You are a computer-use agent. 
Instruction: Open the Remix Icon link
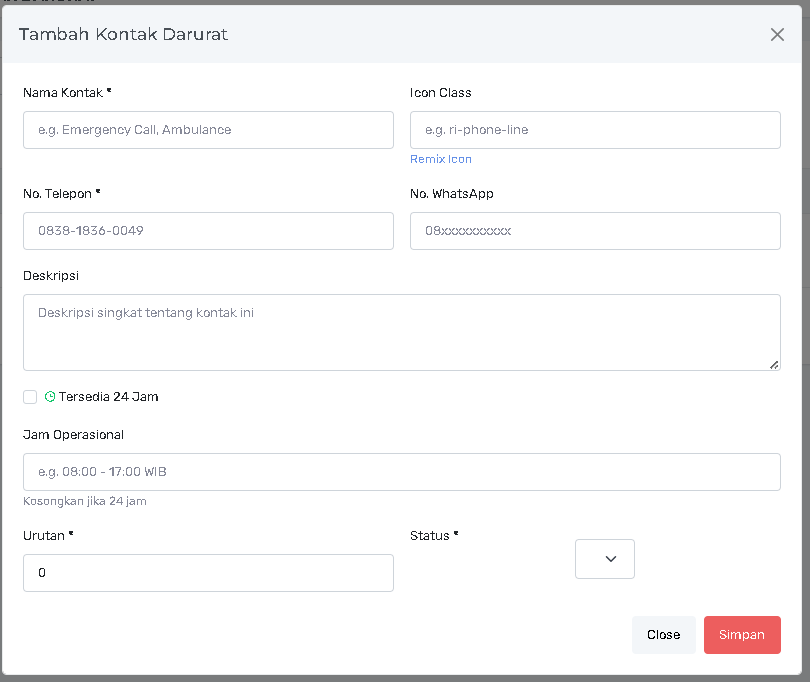coord(440,159)
